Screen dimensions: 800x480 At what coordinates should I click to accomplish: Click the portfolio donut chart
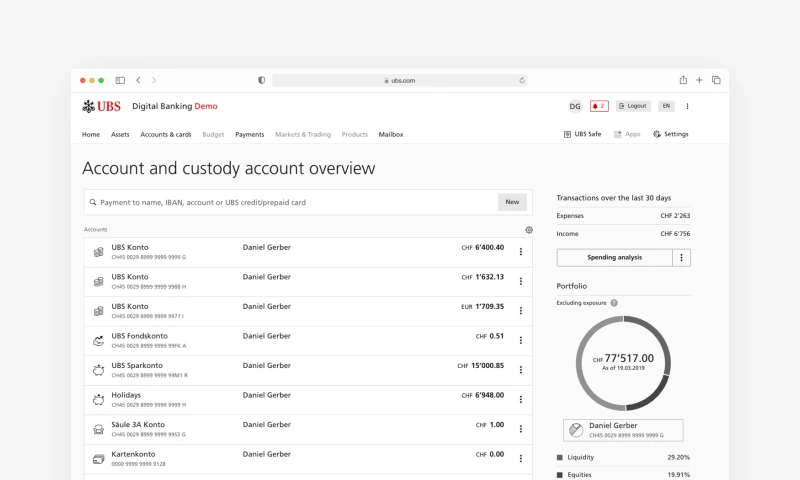622,361
